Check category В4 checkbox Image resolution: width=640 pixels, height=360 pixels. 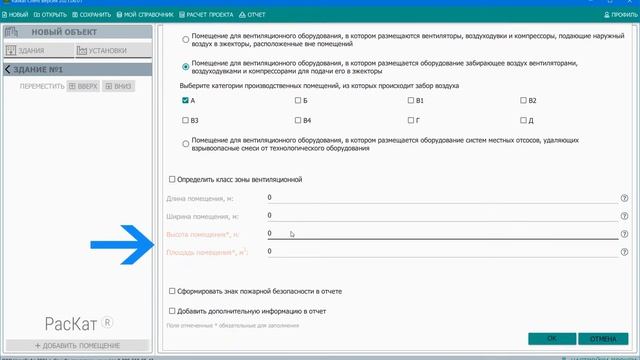coord(298,120)
